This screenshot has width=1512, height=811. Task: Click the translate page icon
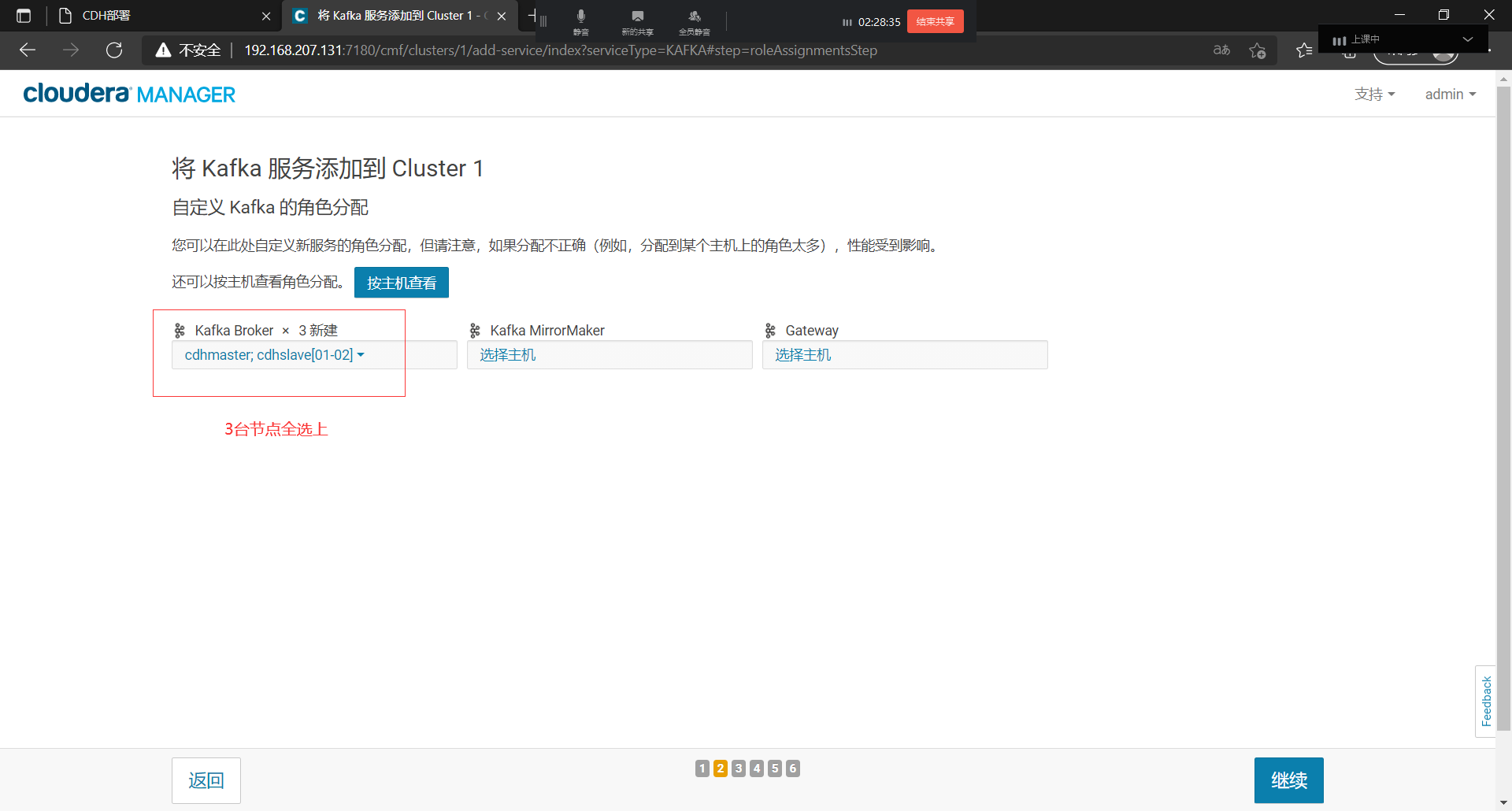click(1221, 50)
